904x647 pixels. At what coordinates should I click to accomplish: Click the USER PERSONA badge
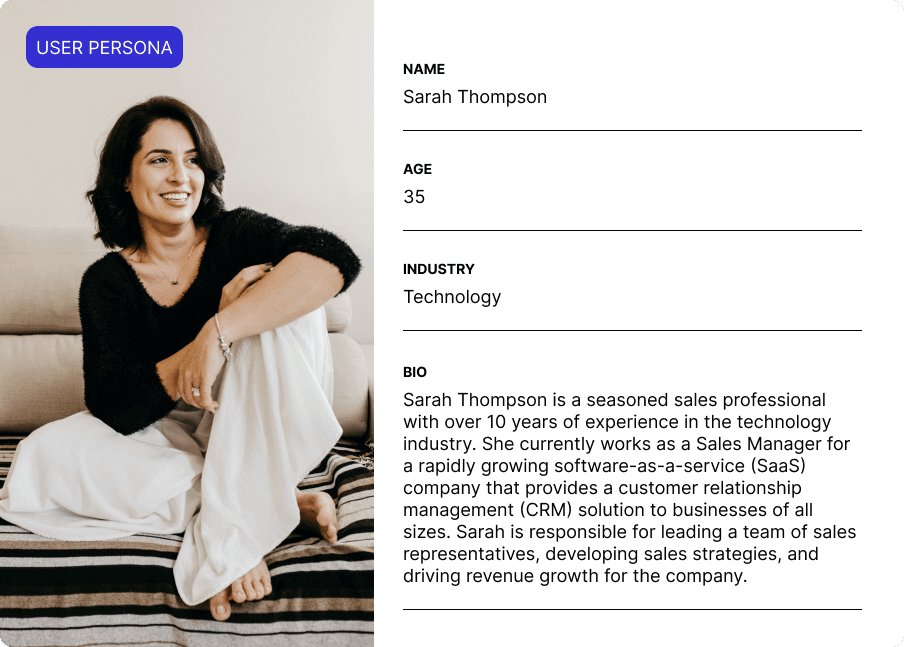pyautogui.click(x=104, y=47)
